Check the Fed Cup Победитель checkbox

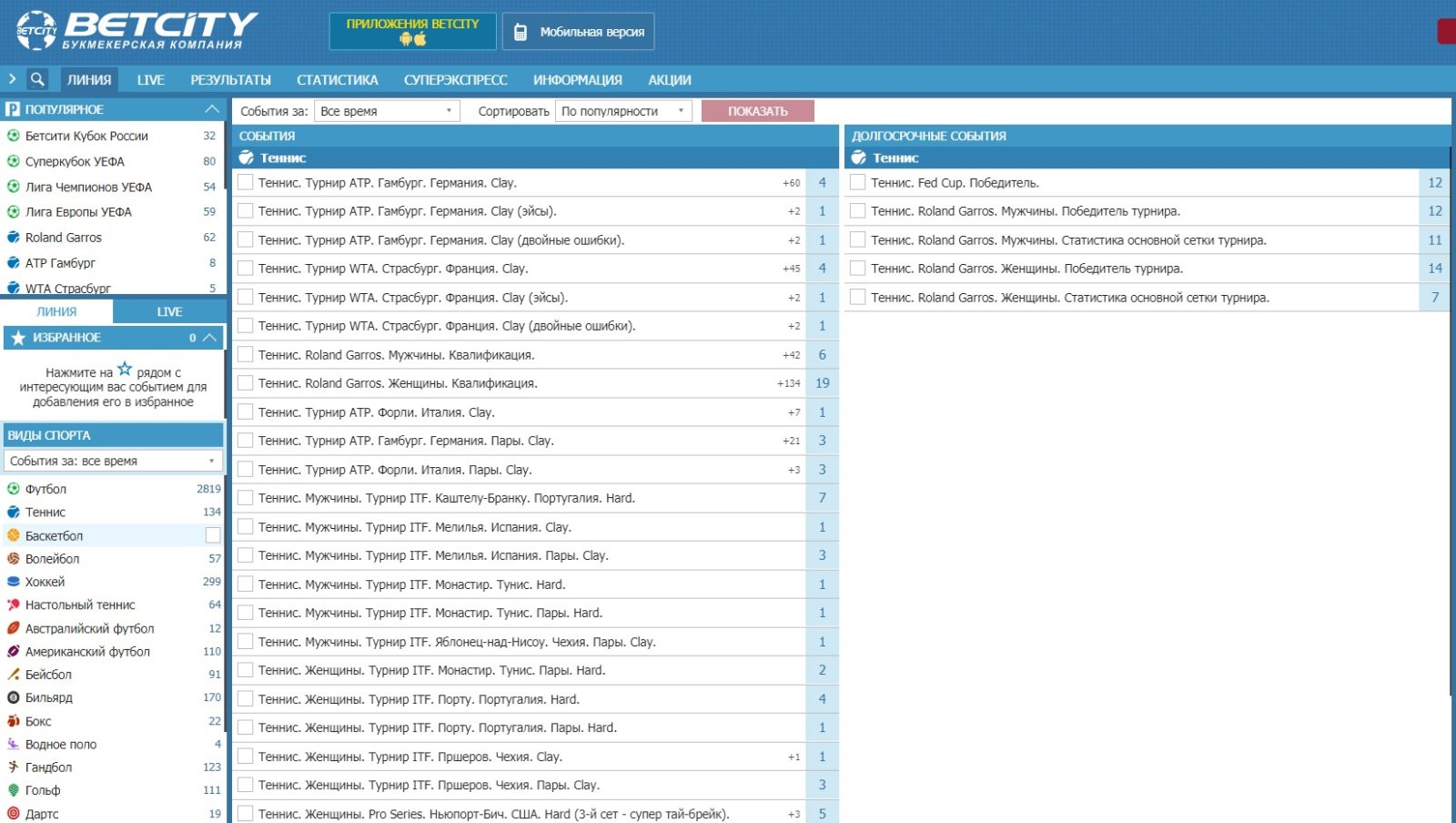click(857, 182)
